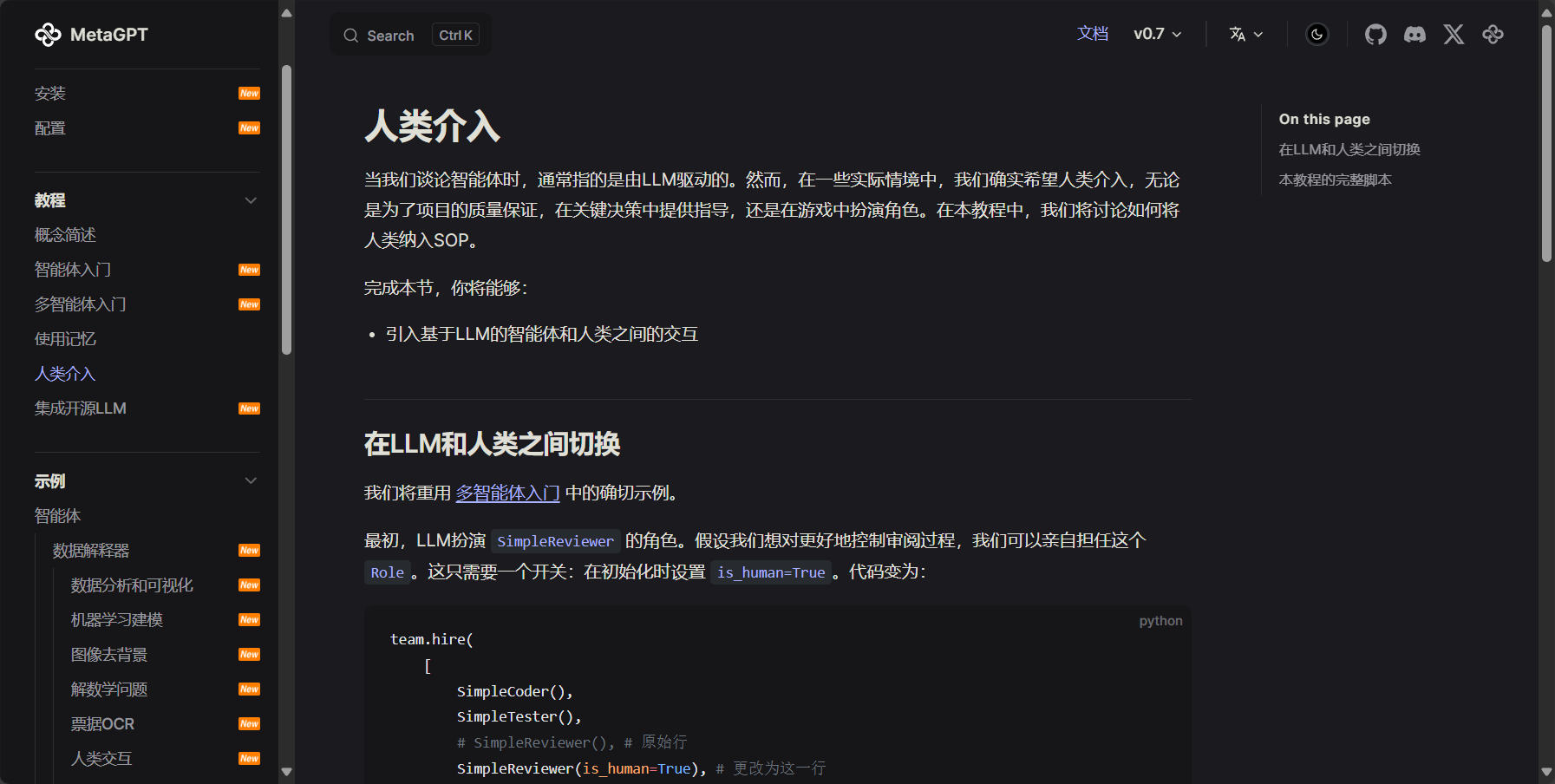The image size is (1555, 784).
Task: Open the language translation dropdown
Action: [x=1246, y=35]
